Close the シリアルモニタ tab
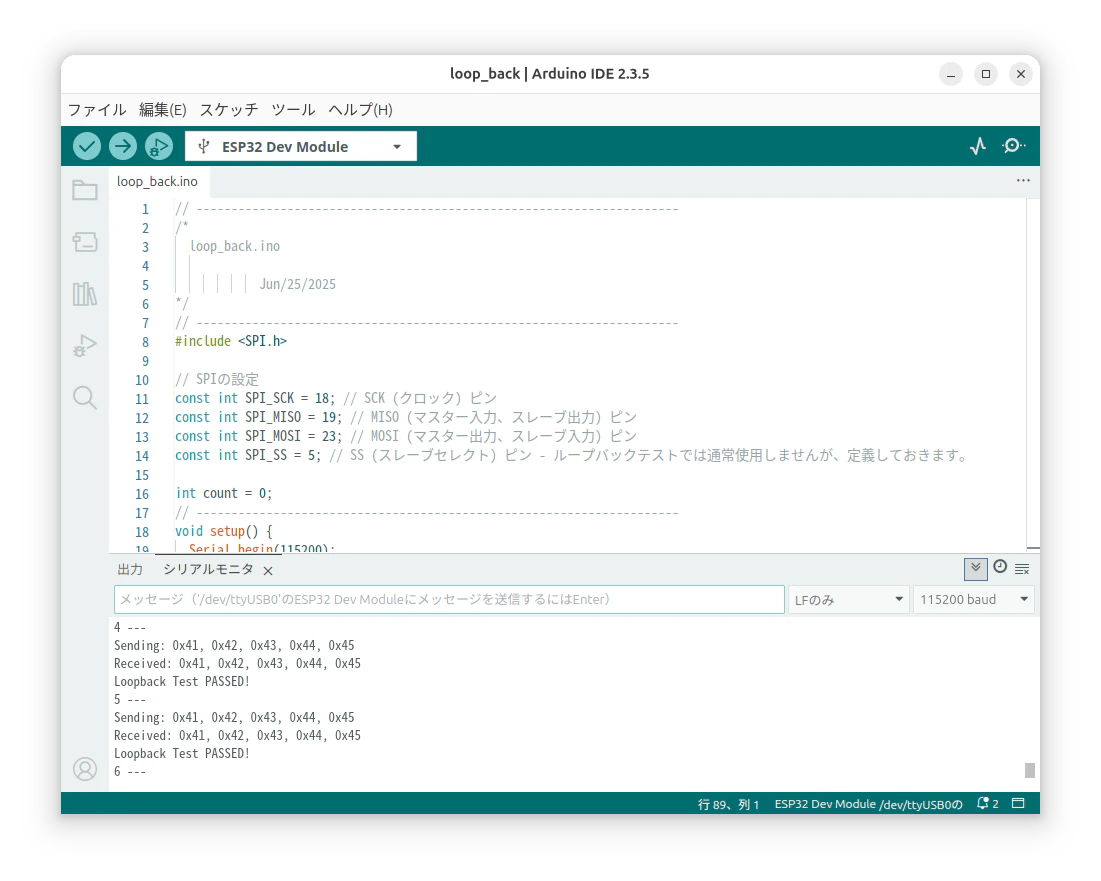 [268, 571]
